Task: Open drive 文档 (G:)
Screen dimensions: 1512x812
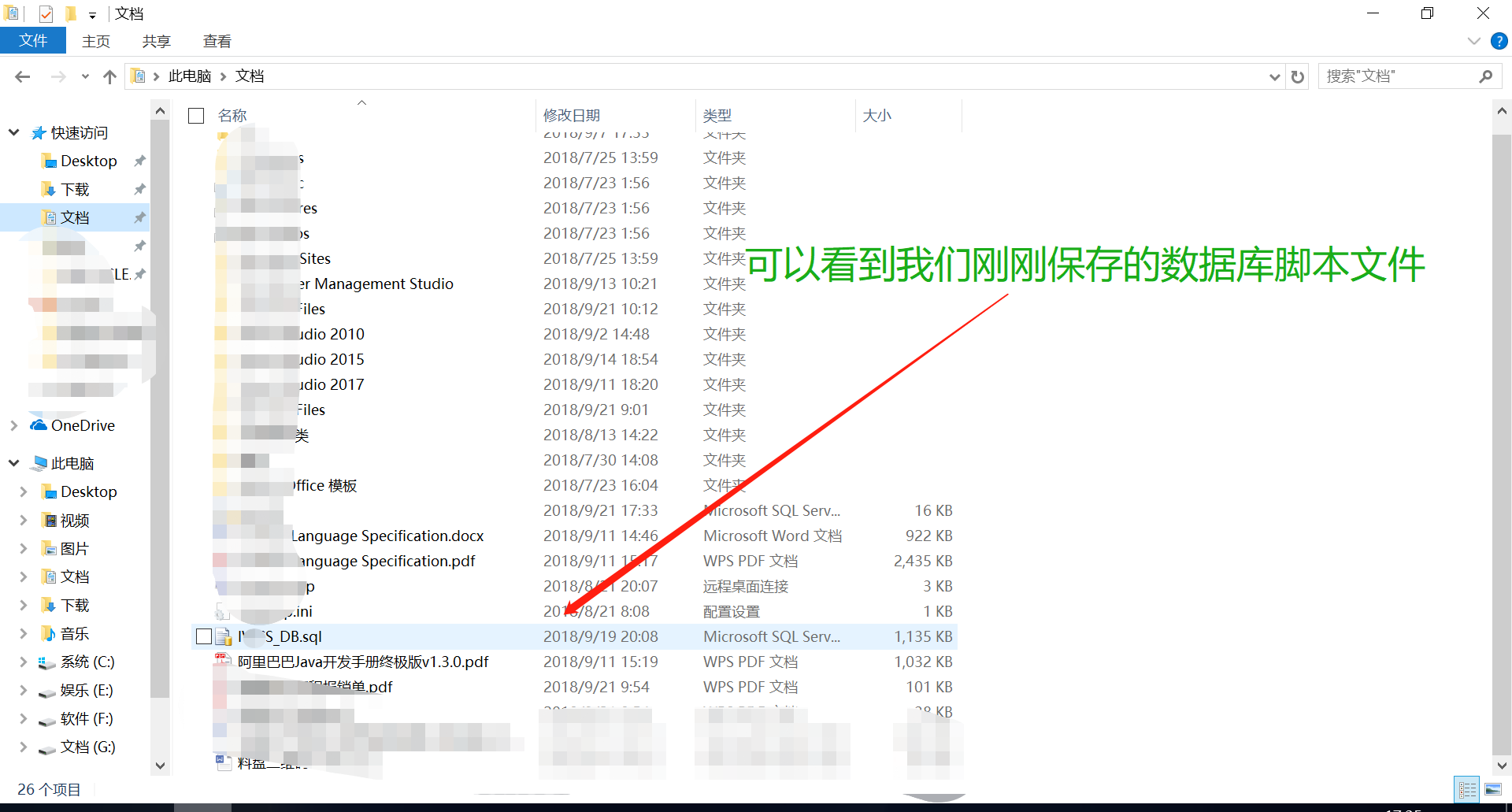Action: [87, 747]
